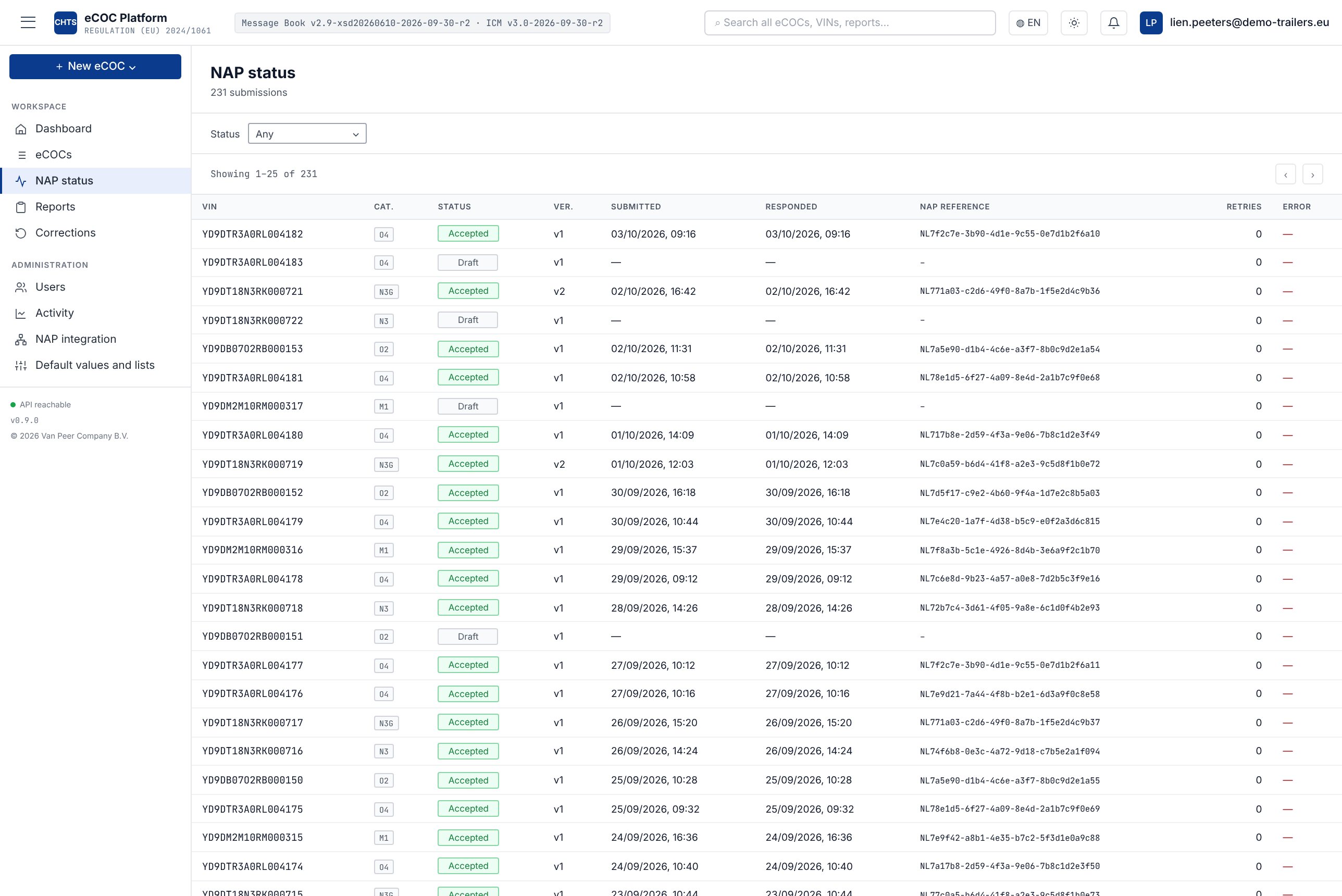Click the NAP integration network icon
The height and width of the screenshot is (896, 1342).
21,340
